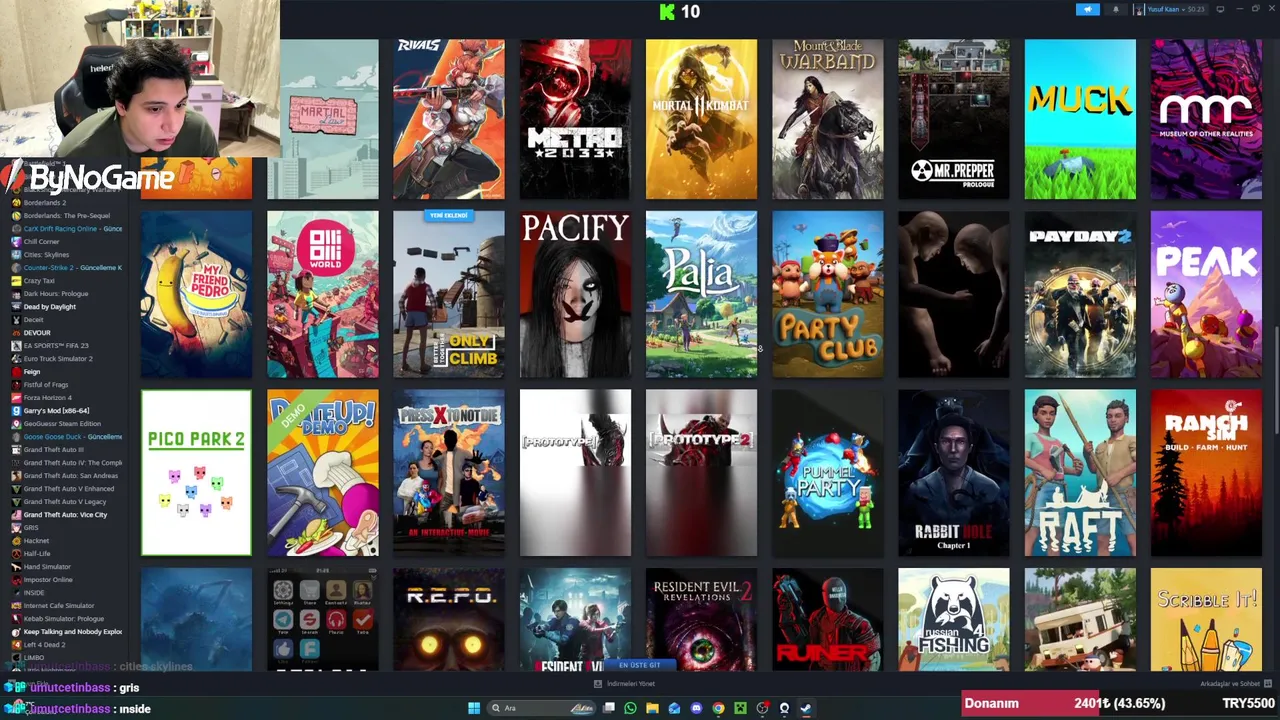
Task: Click the Garry's Mod blue g icon
Action: (16, 411)
